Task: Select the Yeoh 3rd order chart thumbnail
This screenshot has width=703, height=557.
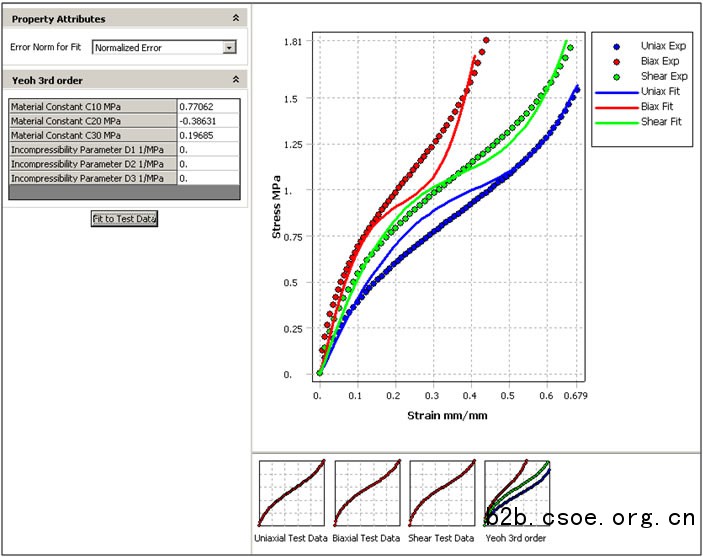Action: (x=518, y=493)
